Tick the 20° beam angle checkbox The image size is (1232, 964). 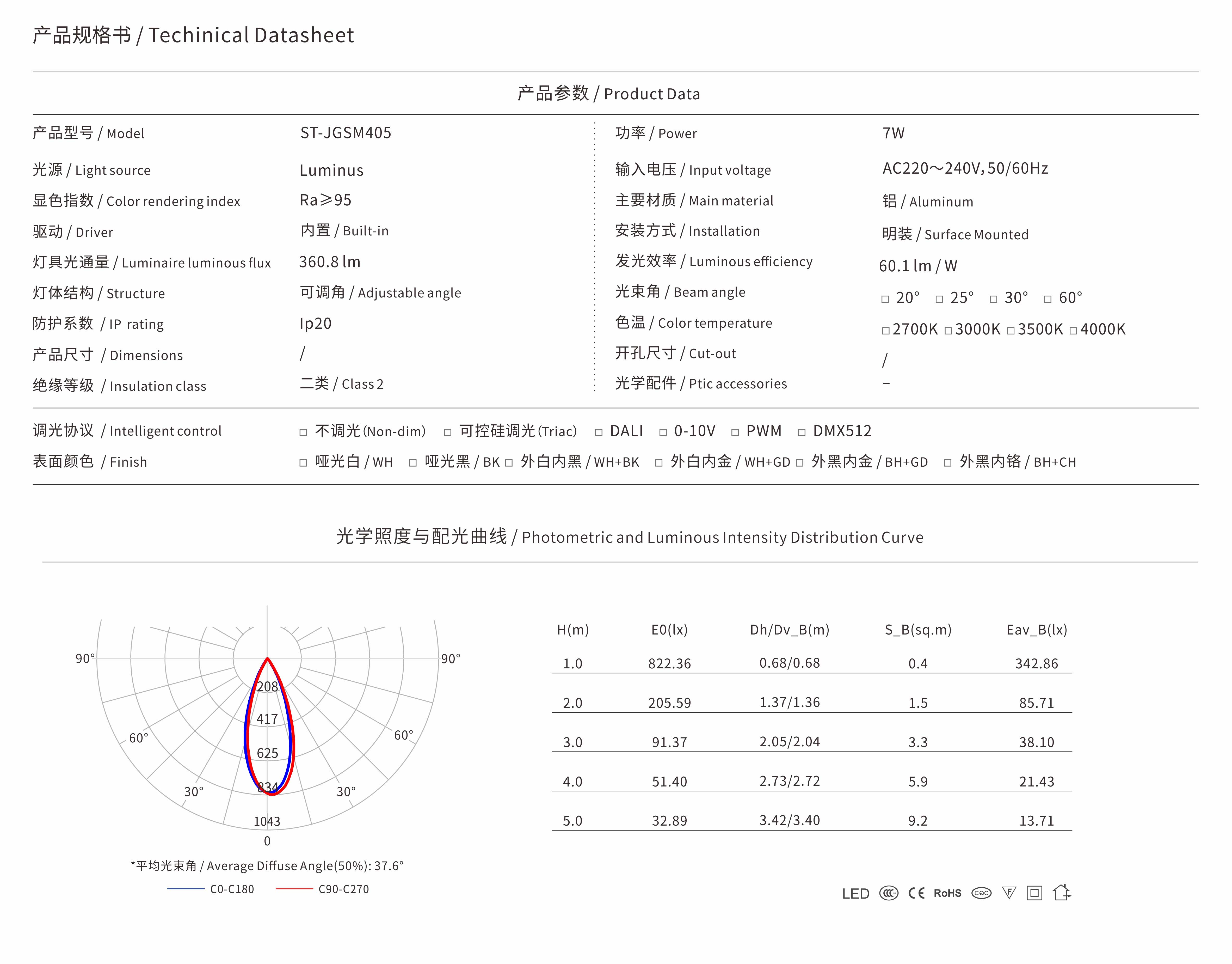click(x=885, y=299)
